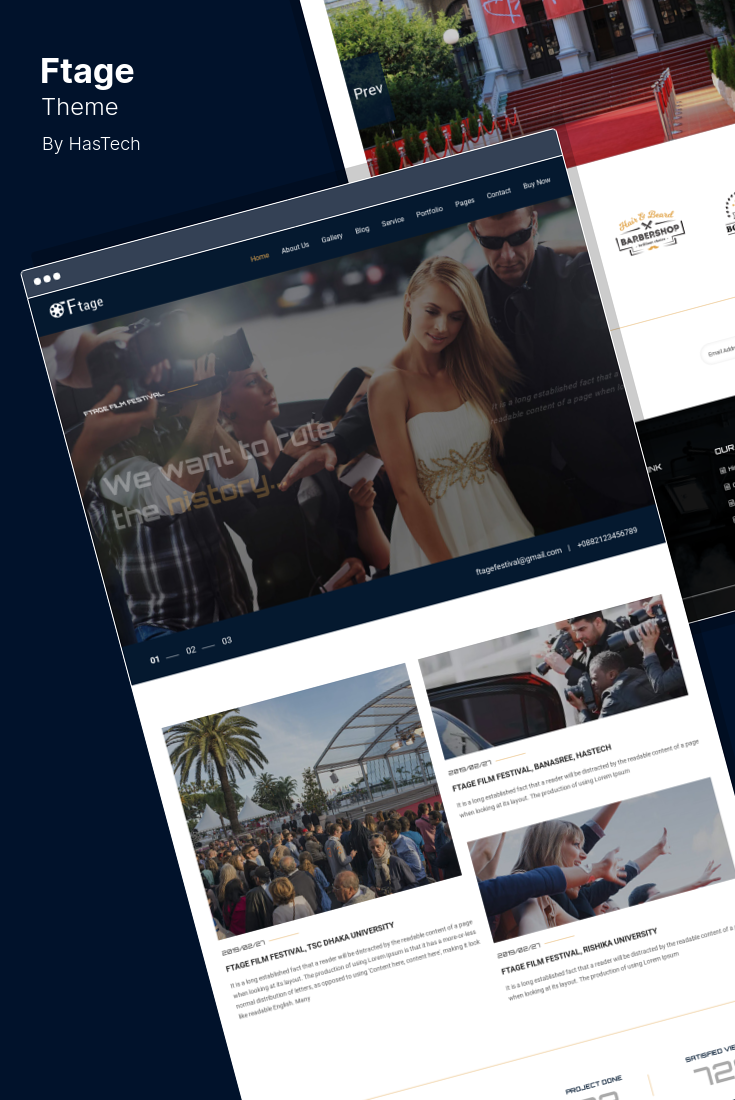Select the Service menu item
The width and height of the screenshot is (735, 1100).
[x=393, y=221]
